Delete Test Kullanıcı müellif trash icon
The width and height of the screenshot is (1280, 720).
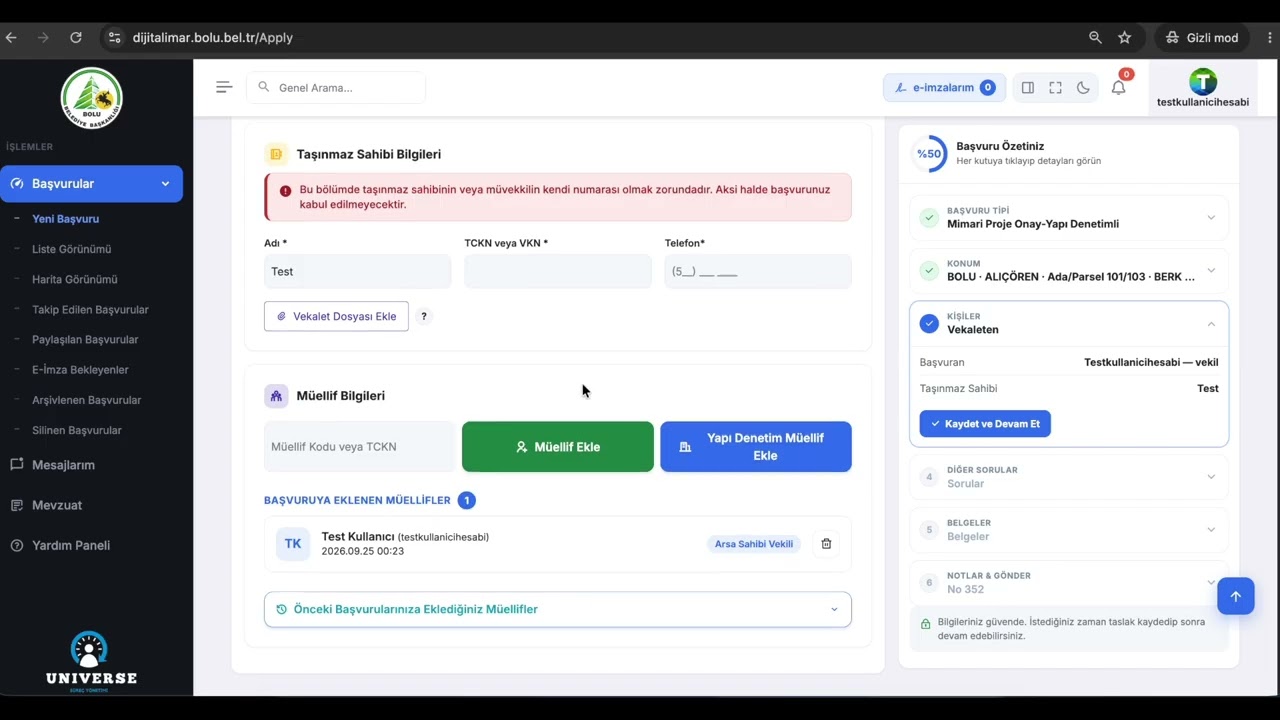click(826, 544)
